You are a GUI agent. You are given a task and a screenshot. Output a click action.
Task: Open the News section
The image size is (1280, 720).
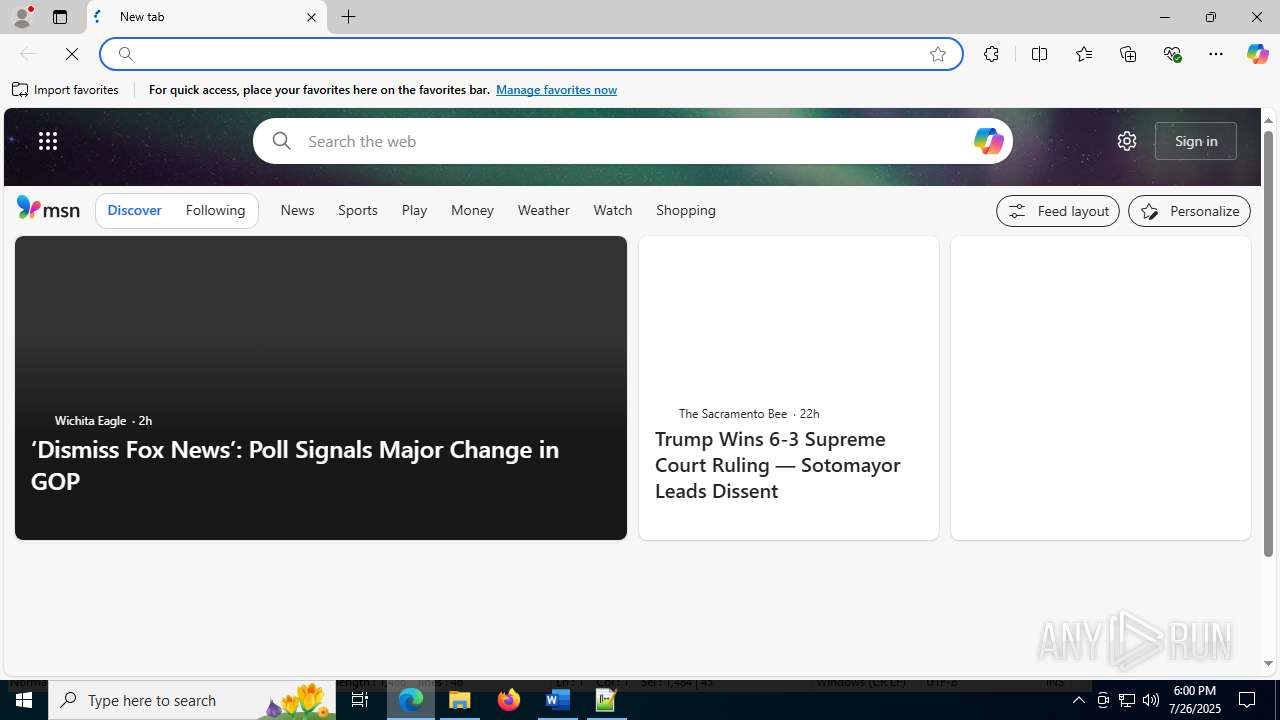click(x=297, y=211)
